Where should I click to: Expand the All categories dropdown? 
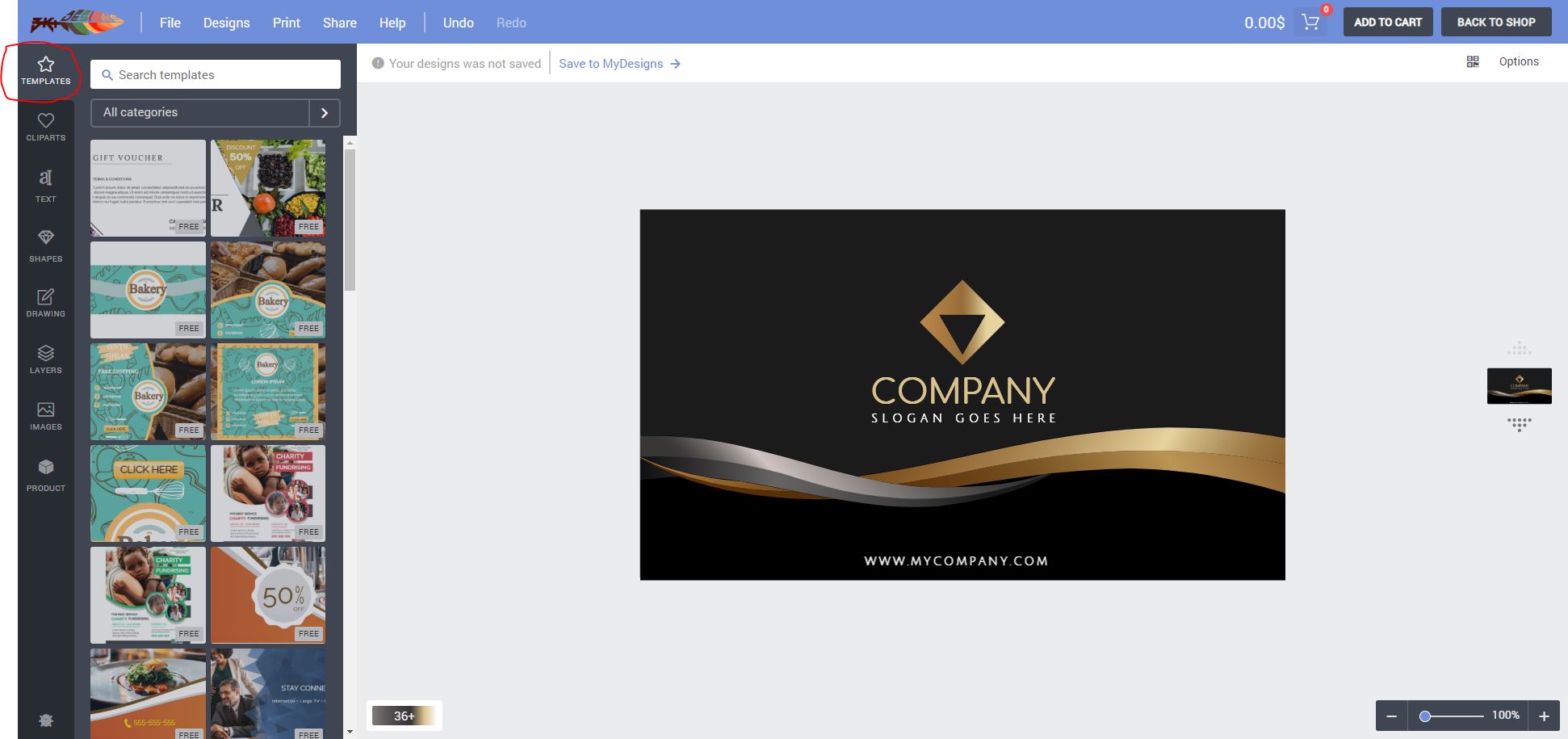coord(200,112)
